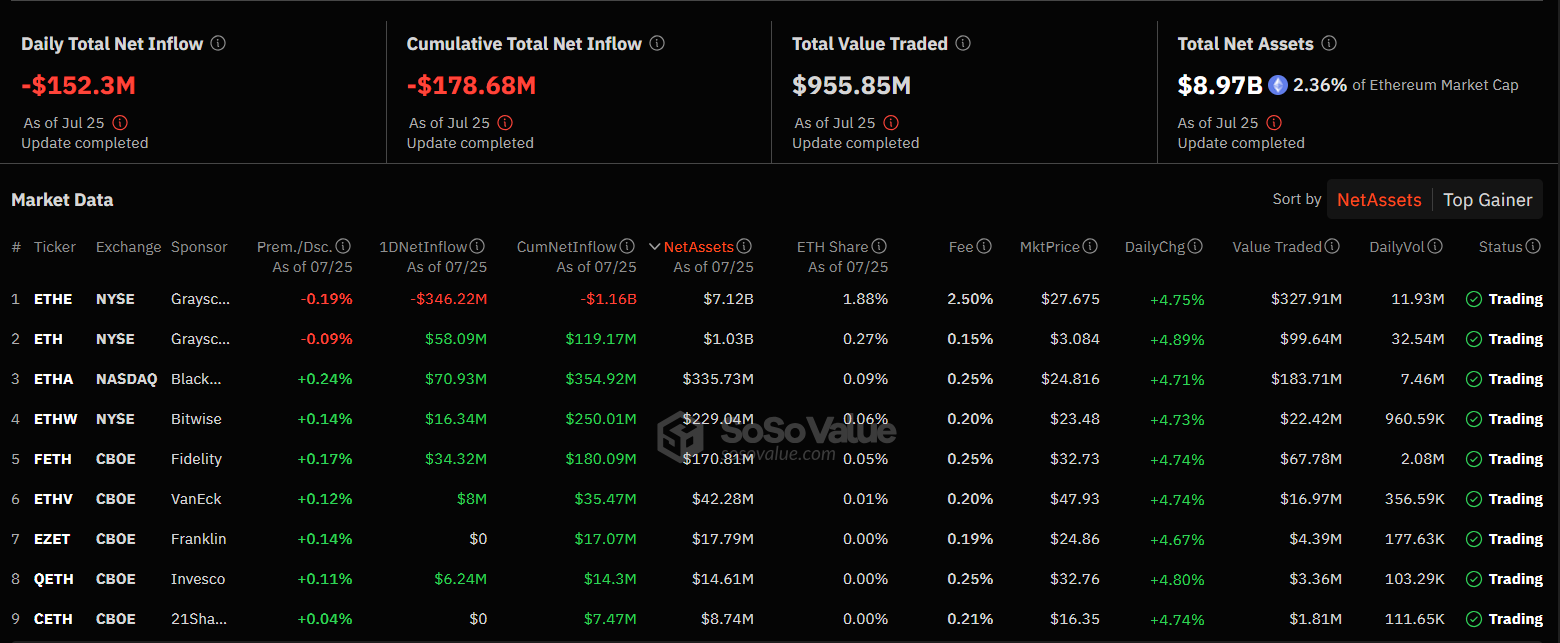Open info tooltip for DailyVol column
This screenshot has width=1560, height=643.
(x=1436, y=246)
